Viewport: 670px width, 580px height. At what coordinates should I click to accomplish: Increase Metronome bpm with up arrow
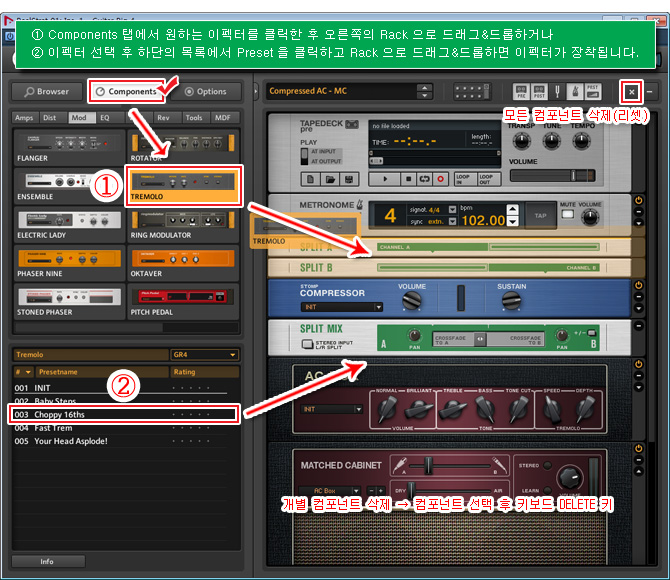[x=512, y=209]
